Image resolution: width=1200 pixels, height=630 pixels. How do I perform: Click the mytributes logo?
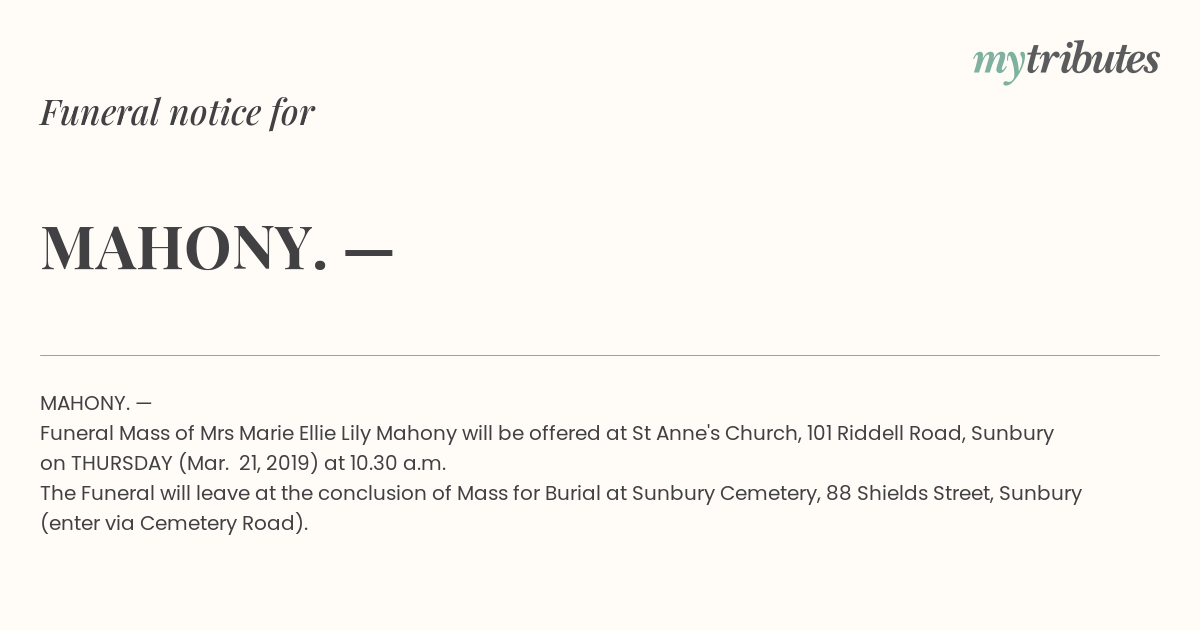(1065, 60)
